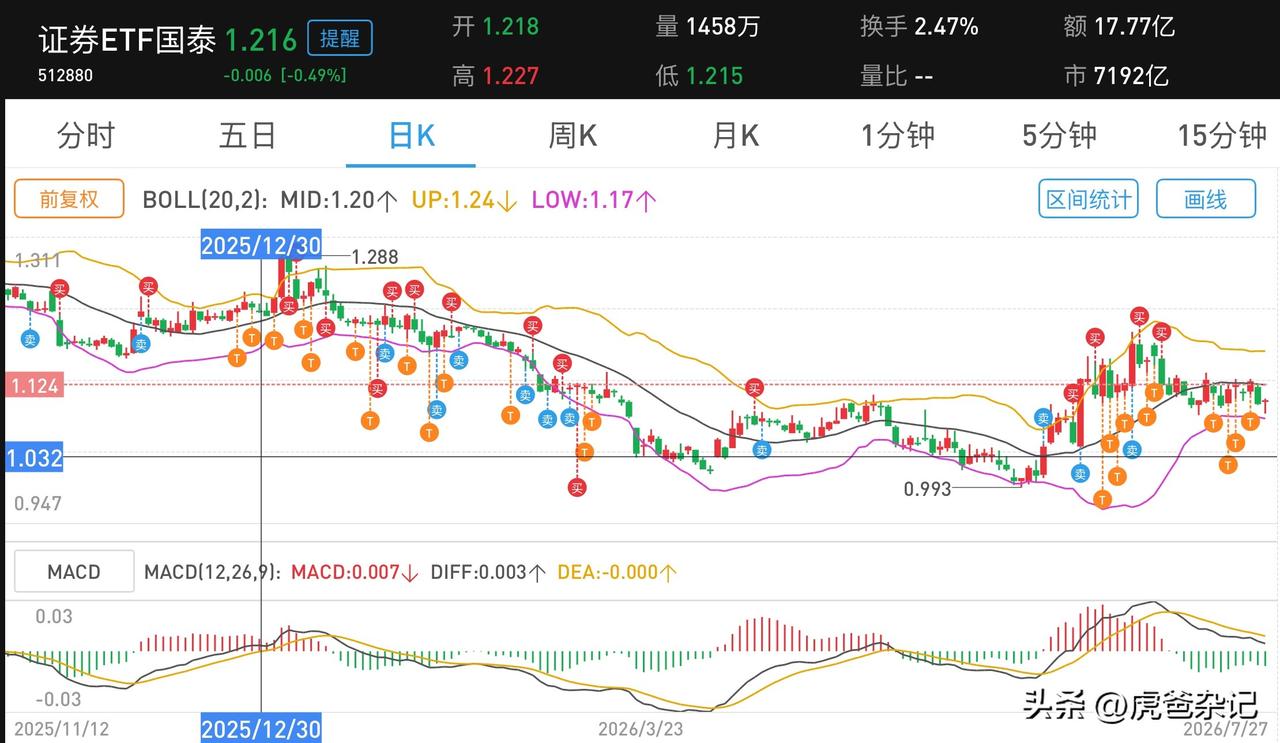The image size is (1280, 743).
Task: Show the 1分钟 chart
Action: click(897, 135)
